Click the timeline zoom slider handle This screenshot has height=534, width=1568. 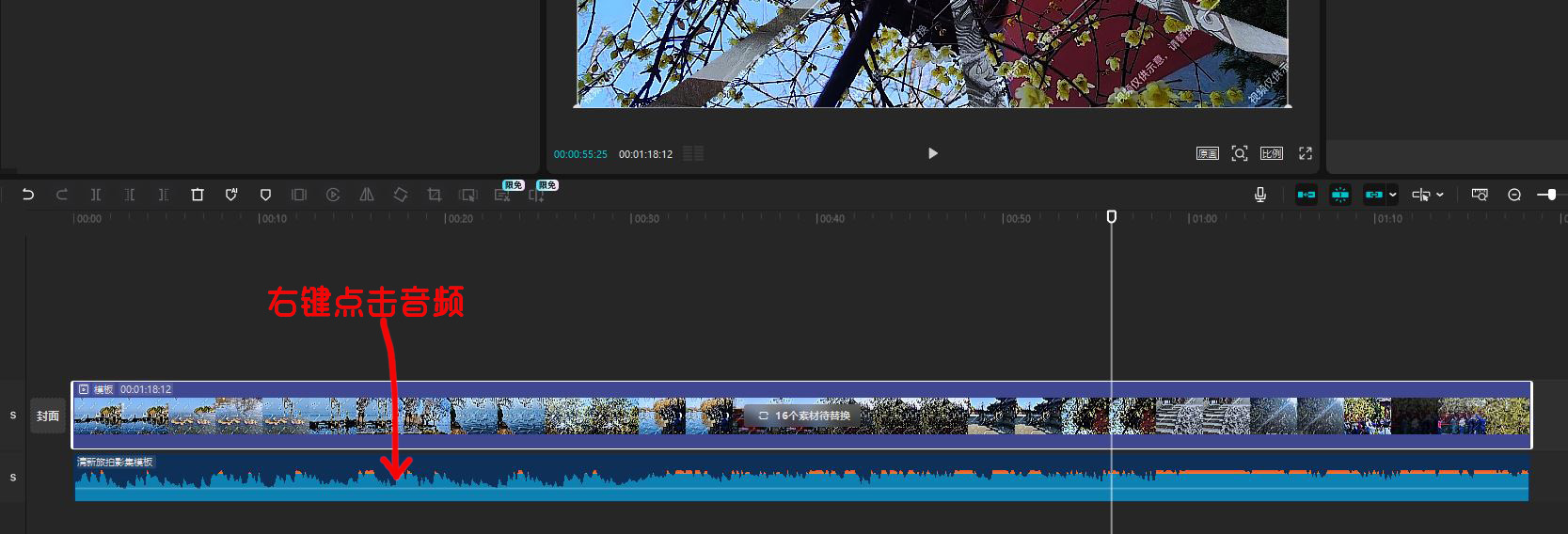(1550, 195)
